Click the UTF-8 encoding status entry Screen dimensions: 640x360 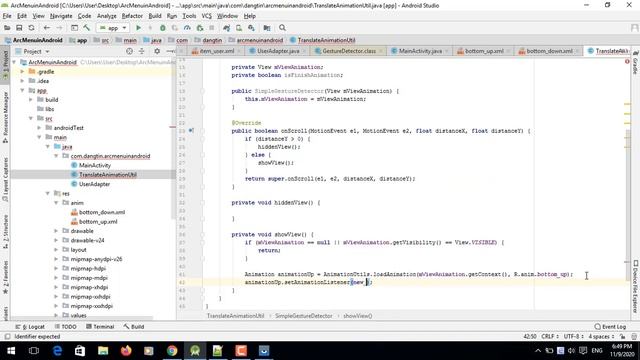click(x=573, y=337)
